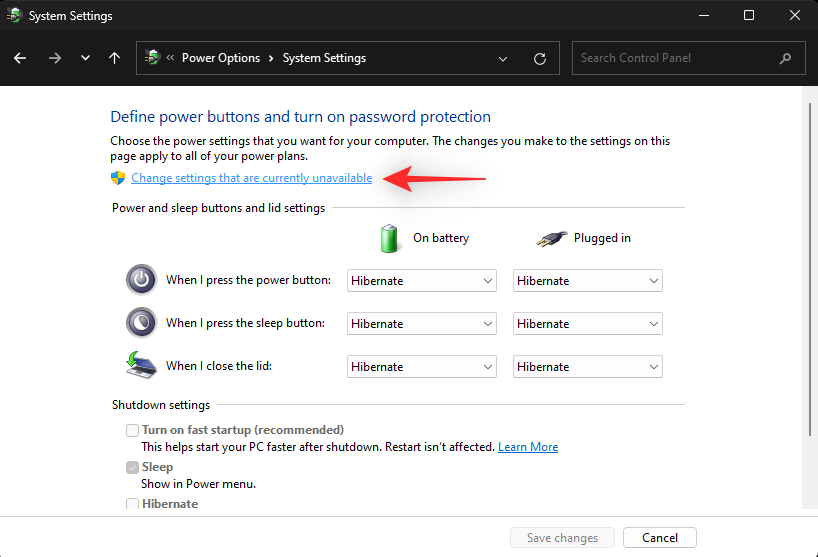Click the sleep button moon icon
Image resolution: width=818 pixels, height=557 pixels.
pos(141,323)
